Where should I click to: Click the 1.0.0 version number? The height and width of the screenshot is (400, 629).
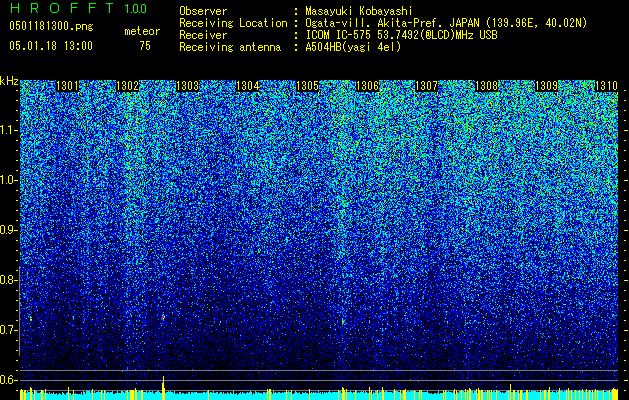pos(136,9)
